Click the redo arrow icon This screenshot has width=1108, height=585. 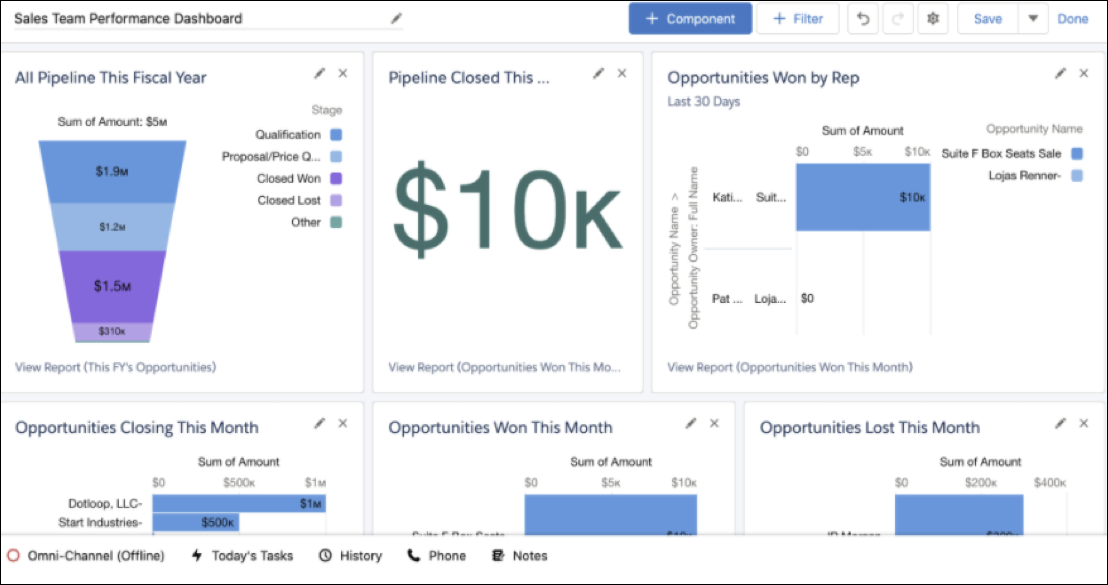(897, 18)
